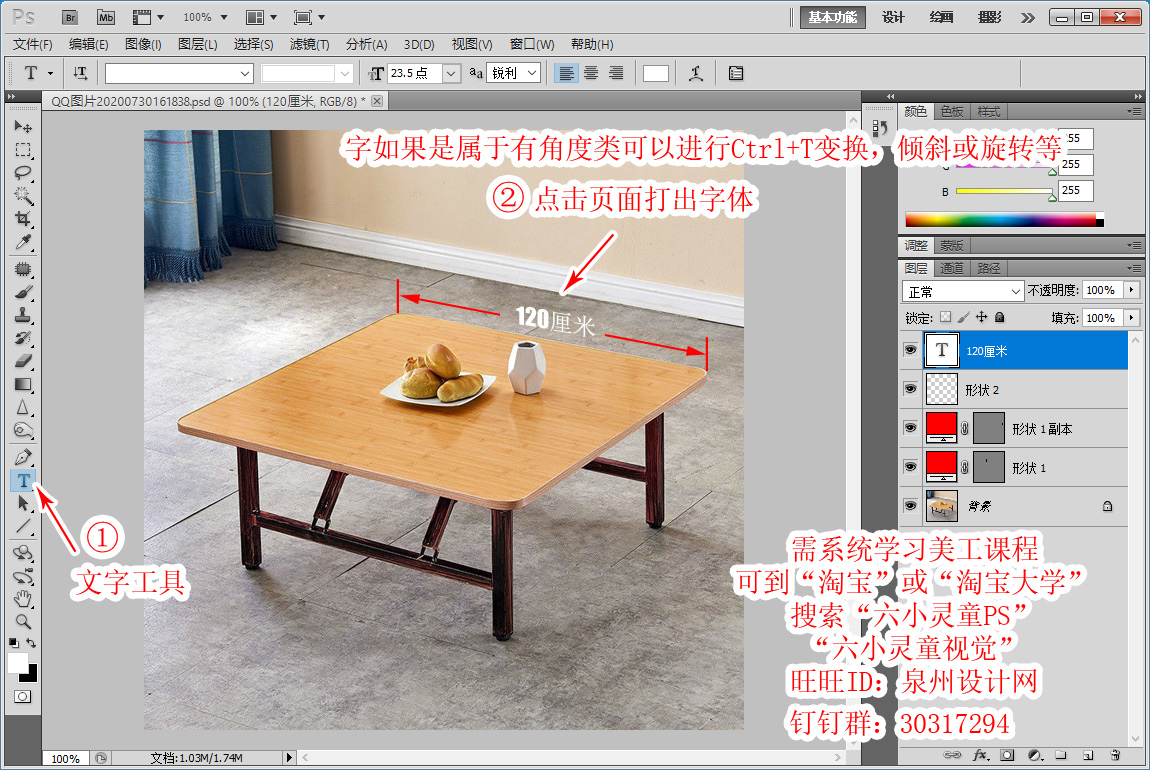Viewport: 1150px width, 770px height.
Task: Open the 滤镜(T) menu
Action: tap(310, 45)
